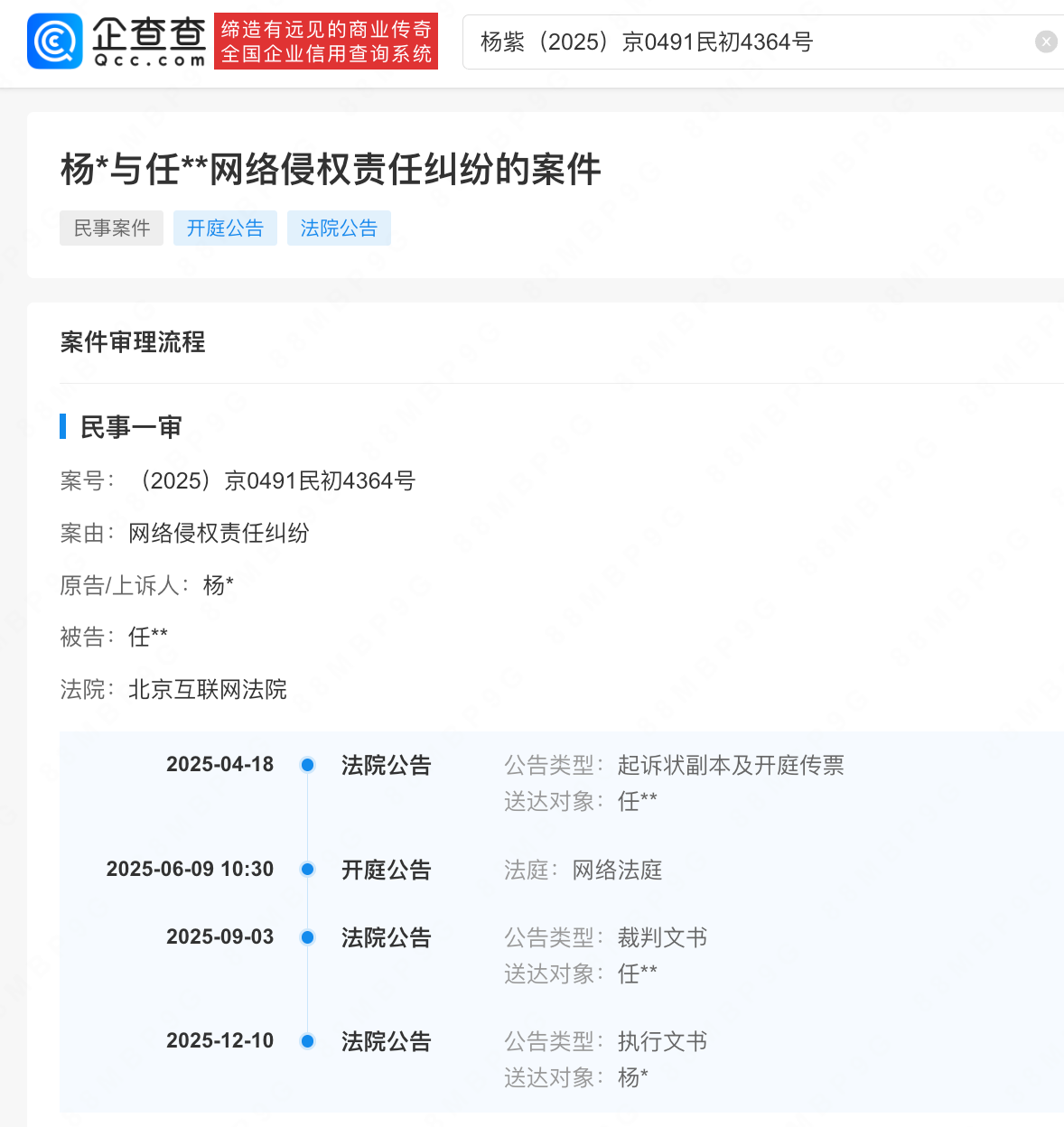Click the Qcc magnifier logo icon
The image size is (1064, 1127).
(54, 42)
